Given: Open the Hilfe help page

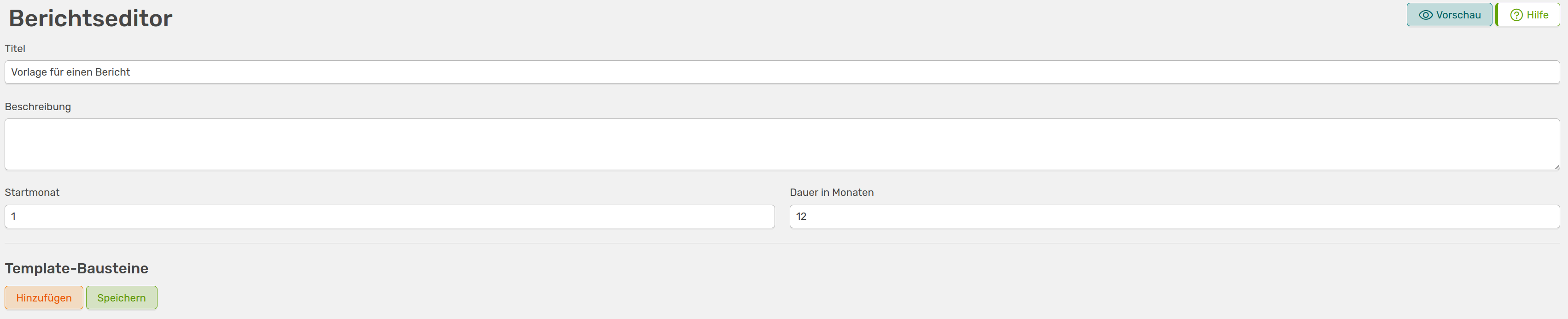Looking at the screenshot, I should click(1528, 15).
